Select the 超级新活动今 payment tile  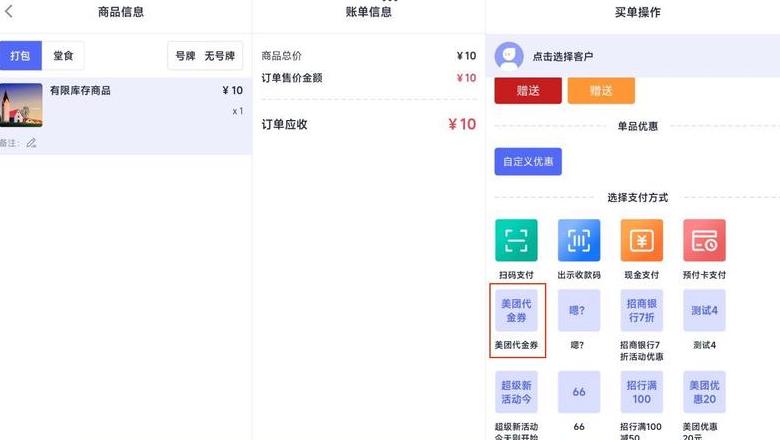pos(516,392)
